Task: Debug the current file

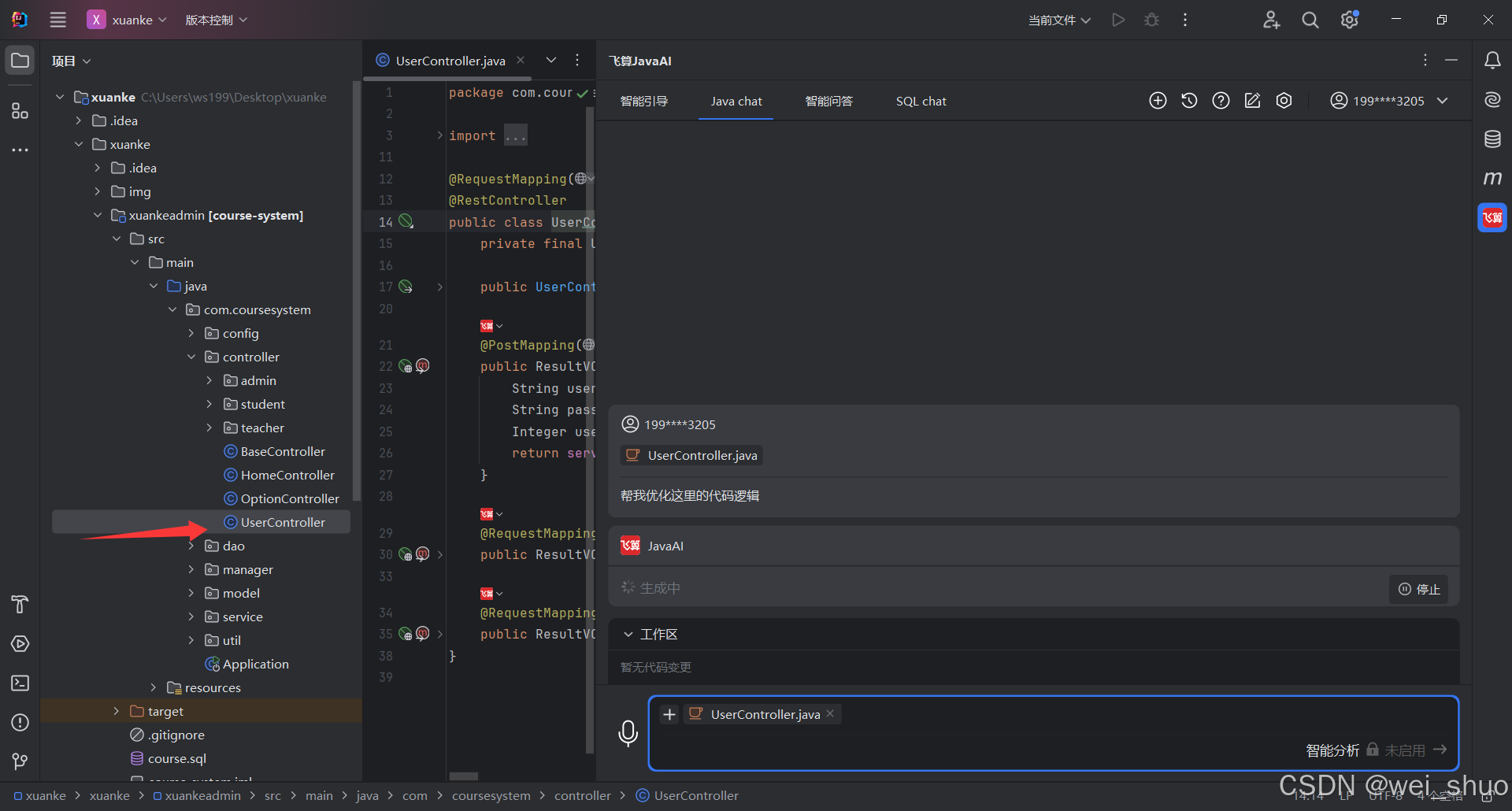Action: point(1151,20)
